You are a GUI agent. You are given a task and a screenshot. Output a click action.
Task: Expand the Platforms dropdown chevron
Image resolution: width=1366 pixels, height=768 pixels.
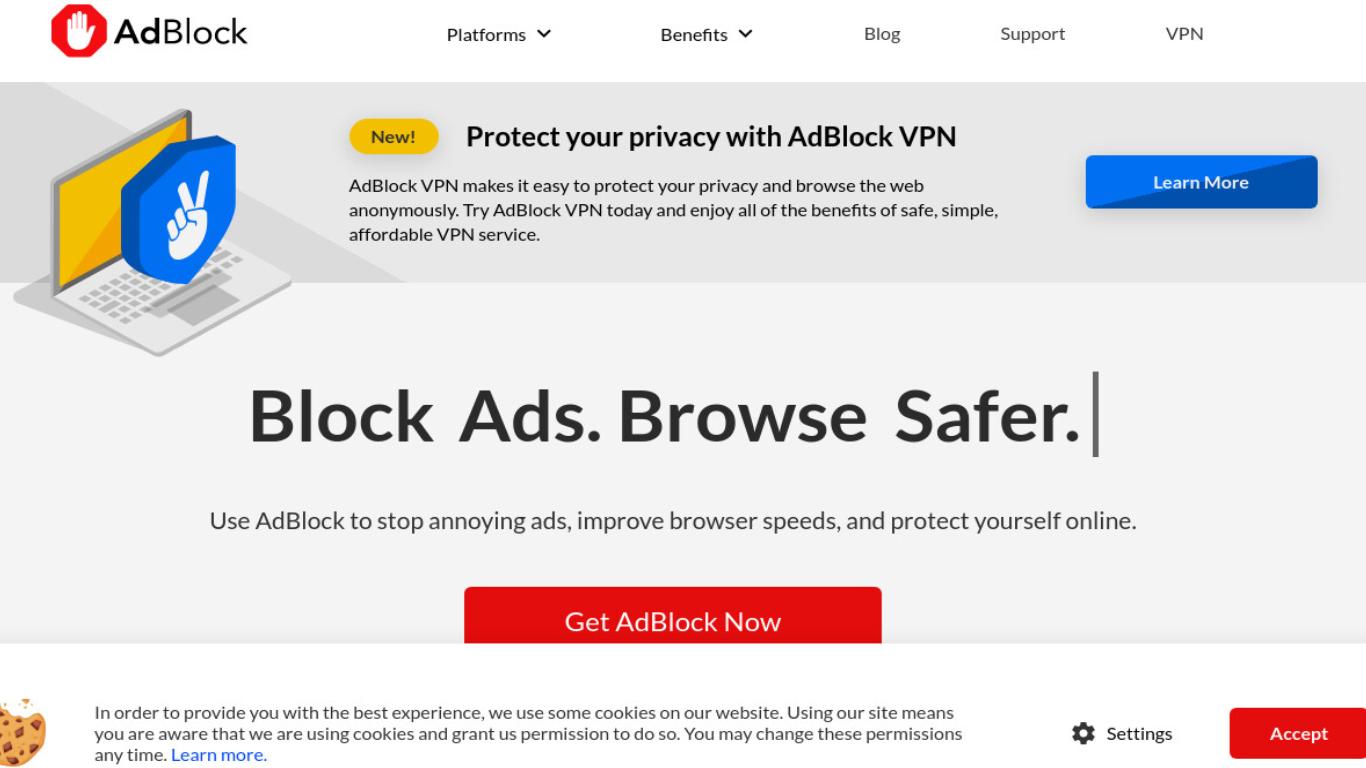point(544,33)
